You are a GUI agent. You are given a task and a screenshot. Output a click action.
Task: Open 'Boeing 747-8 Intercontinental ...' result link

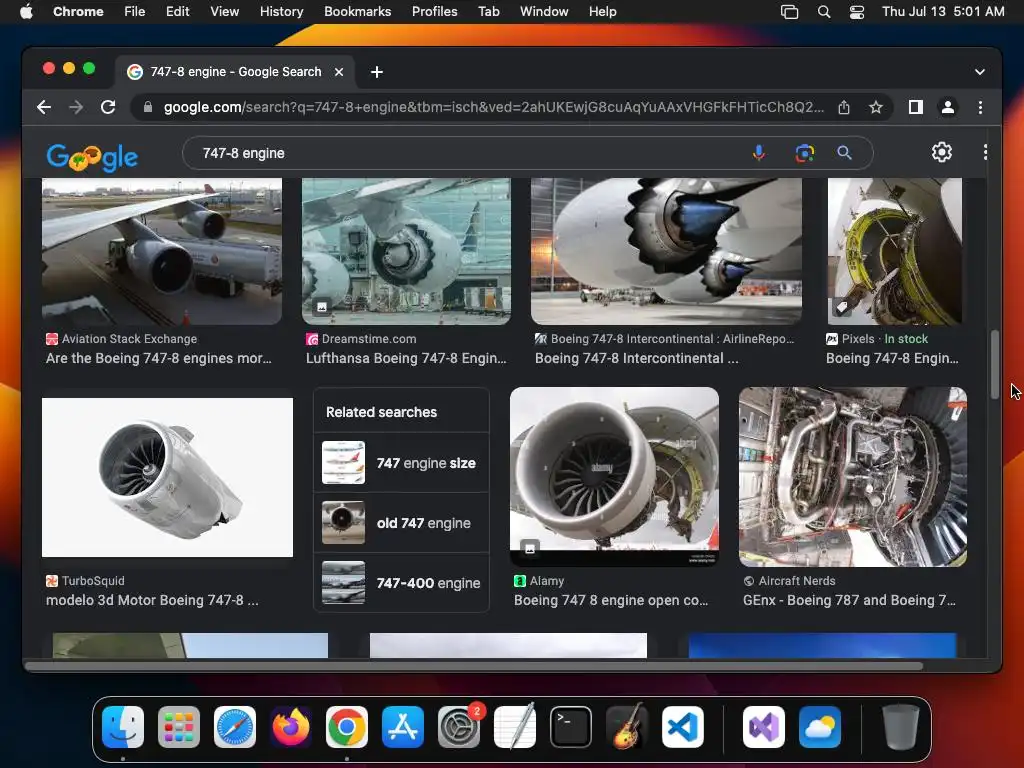click(637, 359)
